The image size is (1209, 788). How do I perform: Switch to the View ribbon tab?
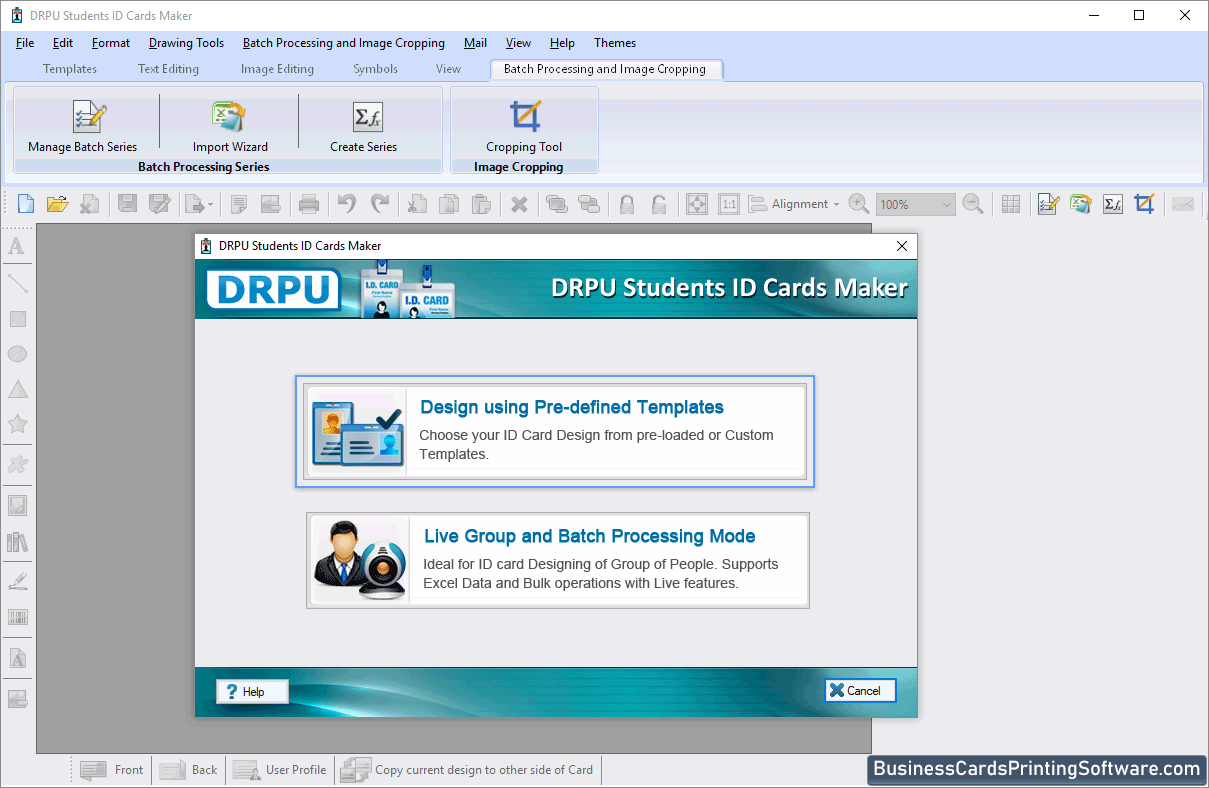click(x=448, y=69)
